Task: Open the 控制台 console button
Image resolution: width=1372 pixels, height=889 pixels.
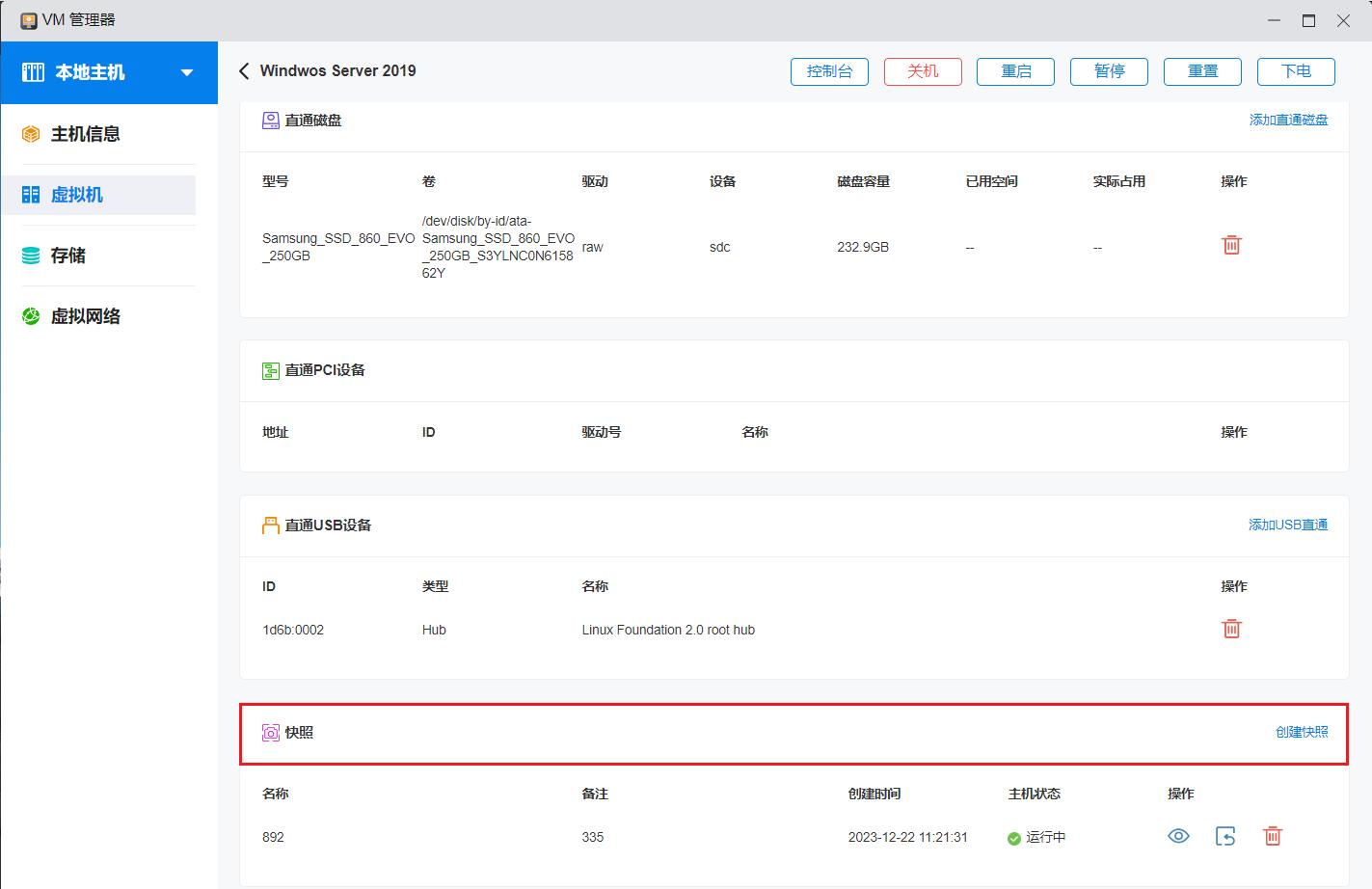Action: [x=829, y=71]
